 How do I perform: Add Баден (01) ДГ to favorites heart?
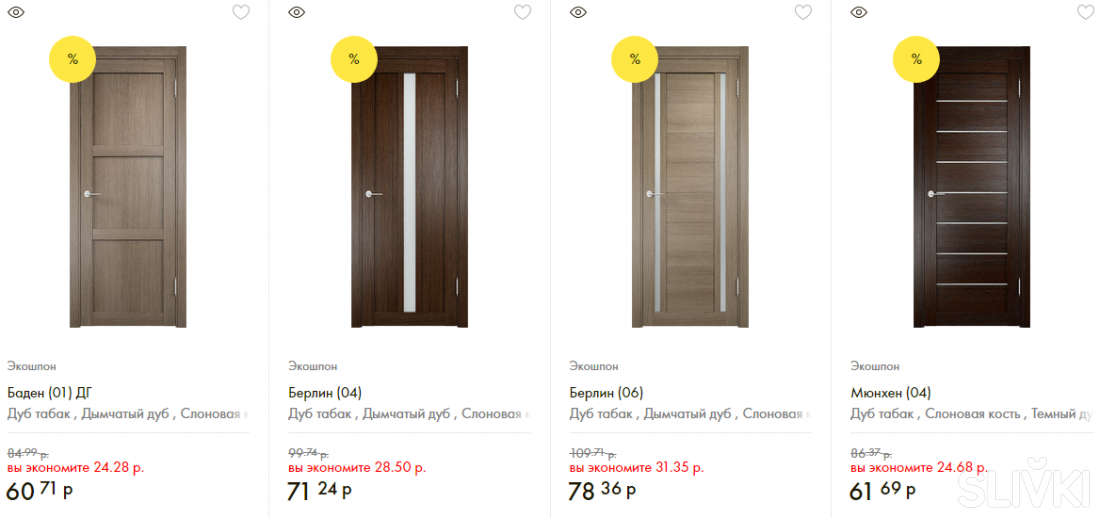241,12
